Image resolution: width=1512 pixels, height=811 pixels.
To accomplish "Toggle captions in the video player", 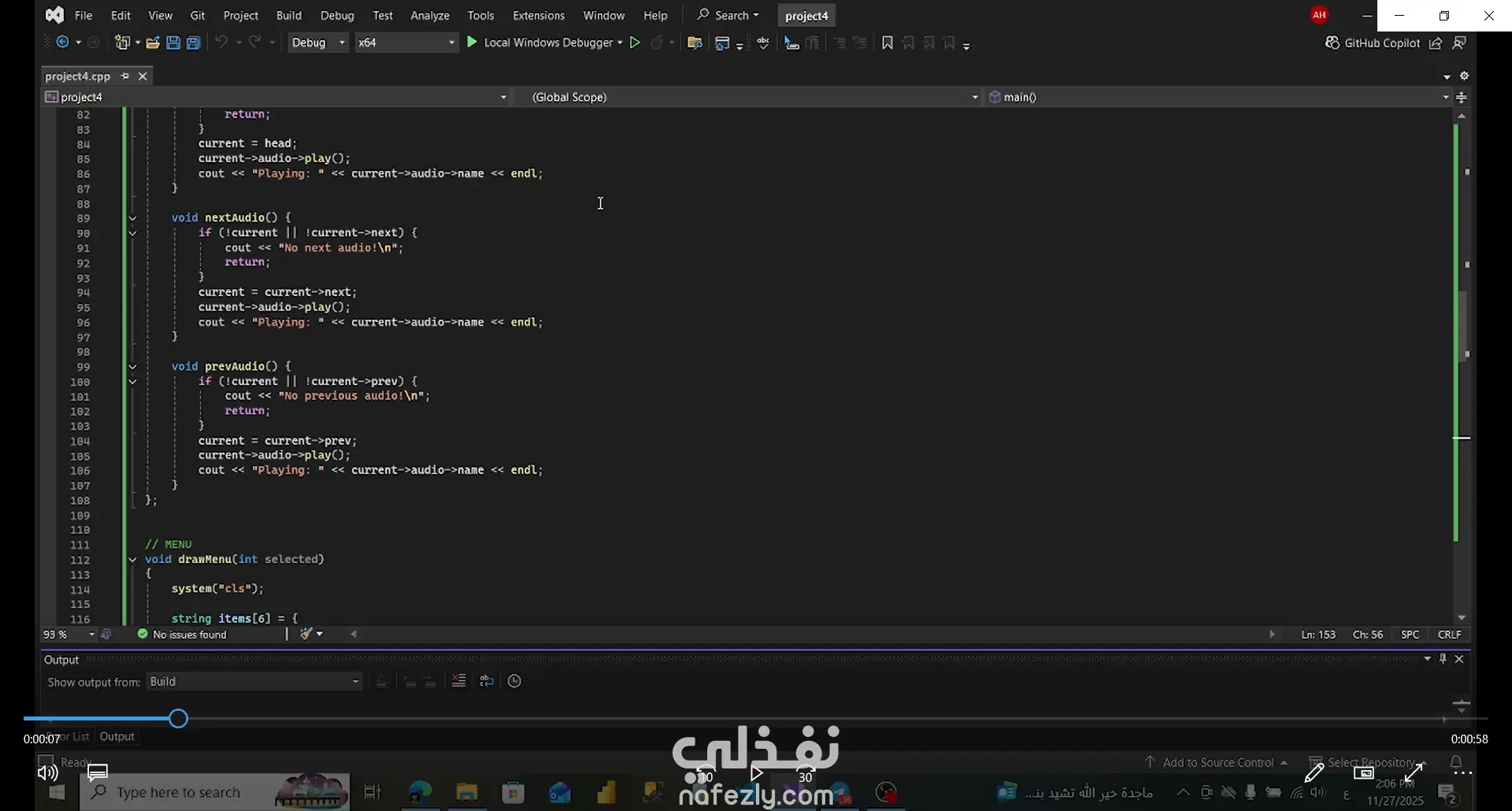I will coord(98,773).
